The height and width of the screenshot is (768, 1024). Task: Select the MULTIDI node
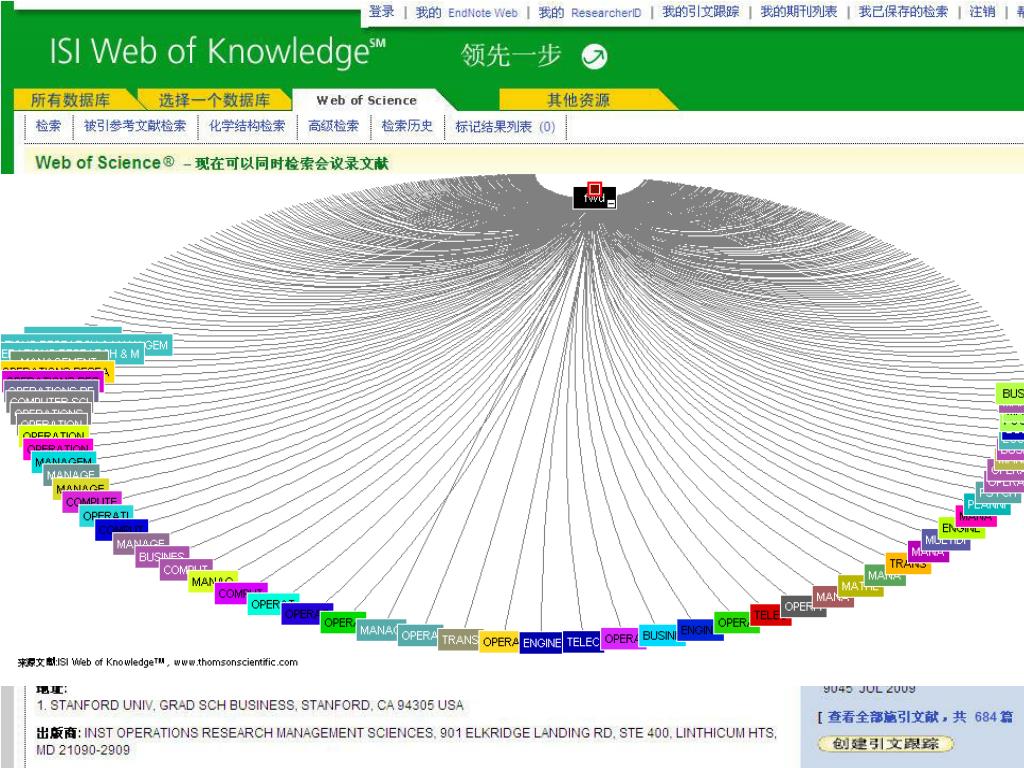tap(946, 540)
